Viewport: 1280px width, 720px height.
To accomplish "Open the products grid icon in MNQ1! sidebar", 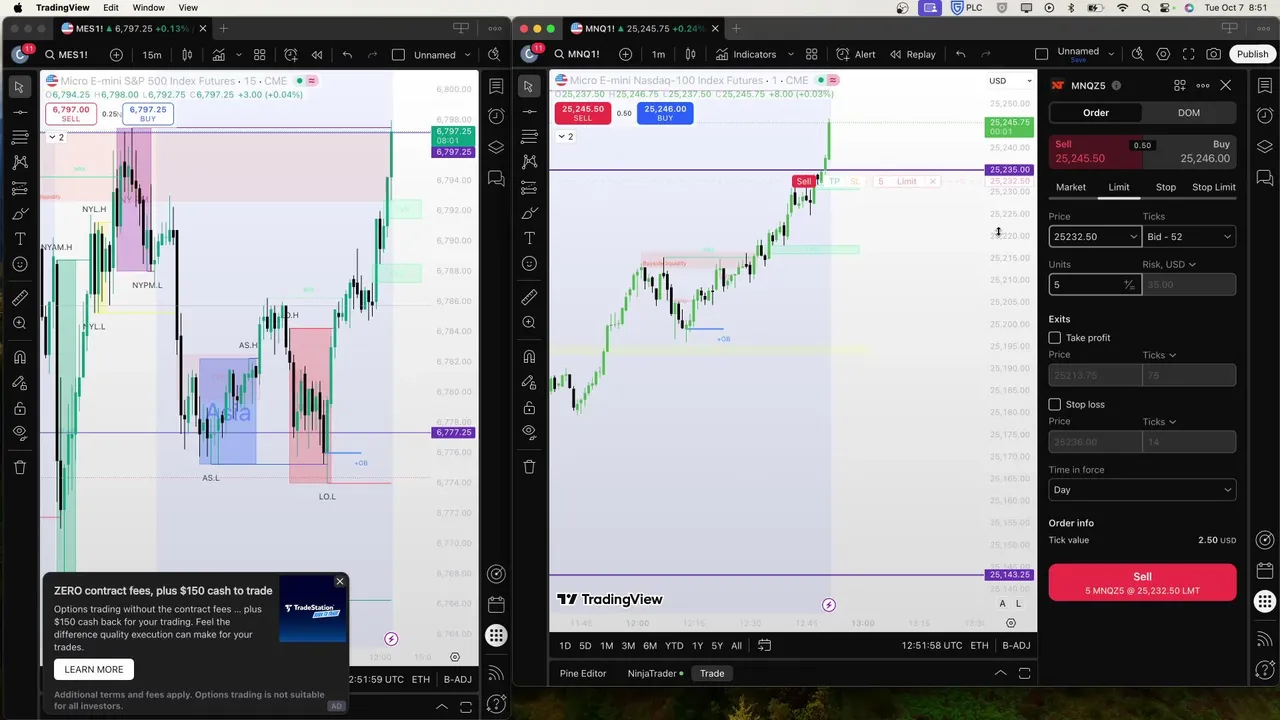I will coord(1265,602).
